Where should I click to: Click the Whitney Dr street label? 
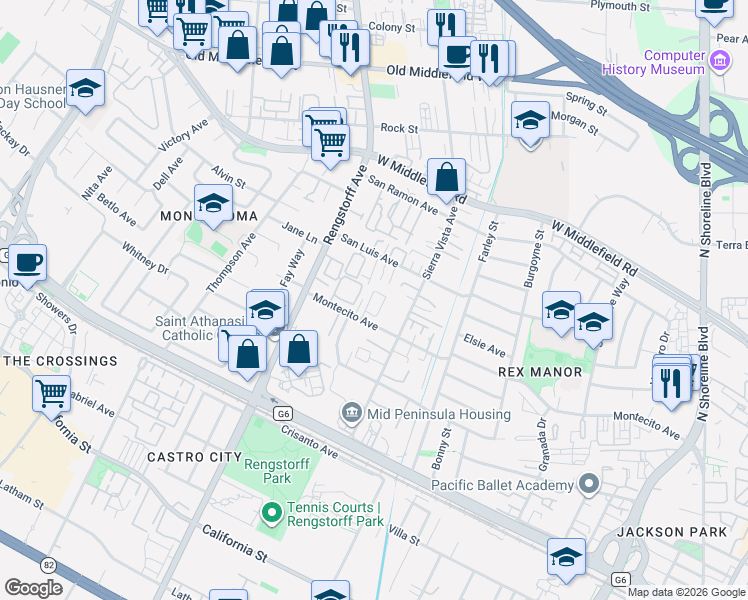(x=145, y=258)
